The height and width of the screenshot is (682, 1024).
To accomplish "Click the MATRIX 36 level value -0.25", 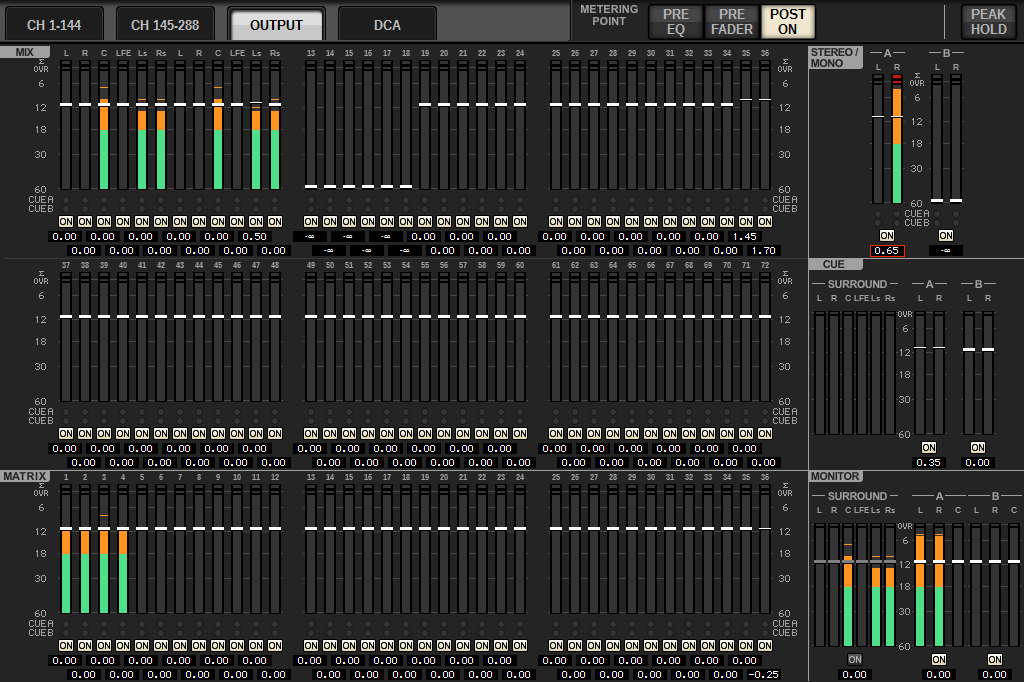I will click(763, 674).
